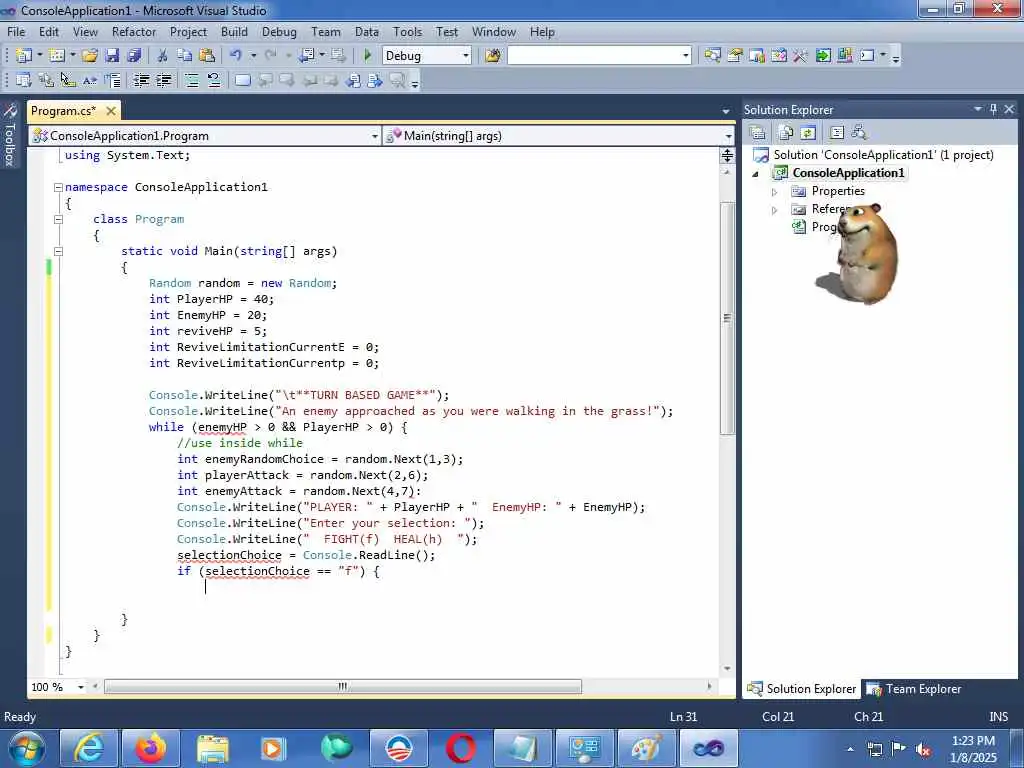This screenshot has width=1024, height=768.
Task: Click View Code in Solution Explorer toolbar
Action: [x=837, y=133]
